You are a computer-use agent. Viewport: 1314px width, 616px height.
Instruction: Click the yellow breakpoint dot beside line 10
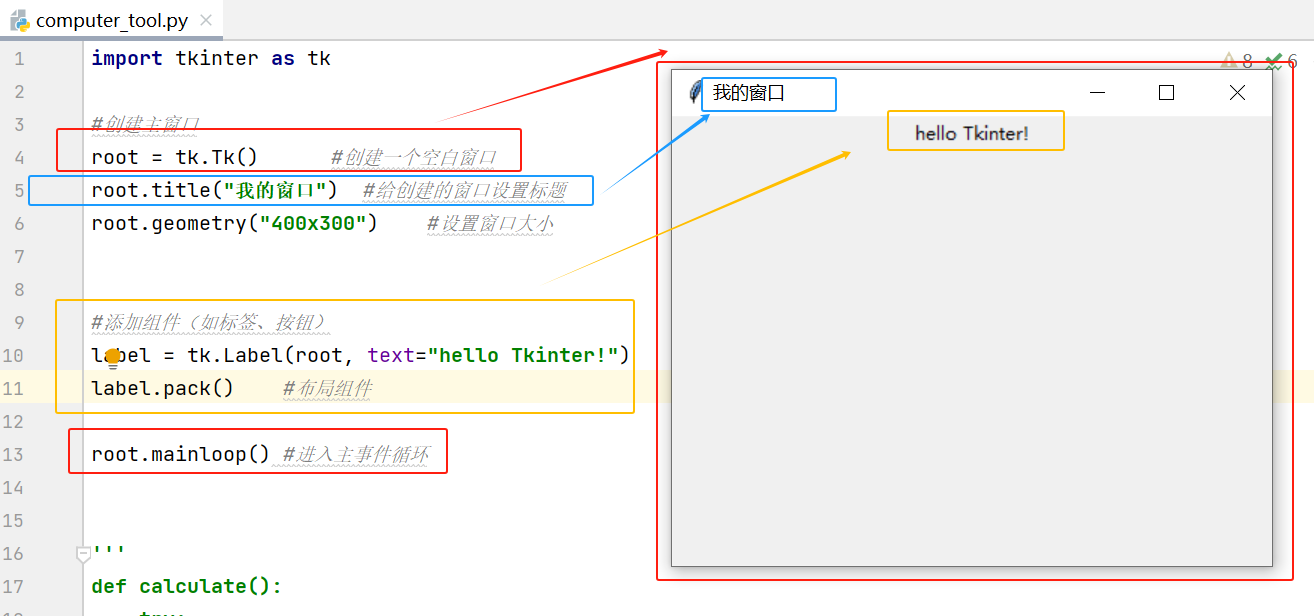[112, 355]
